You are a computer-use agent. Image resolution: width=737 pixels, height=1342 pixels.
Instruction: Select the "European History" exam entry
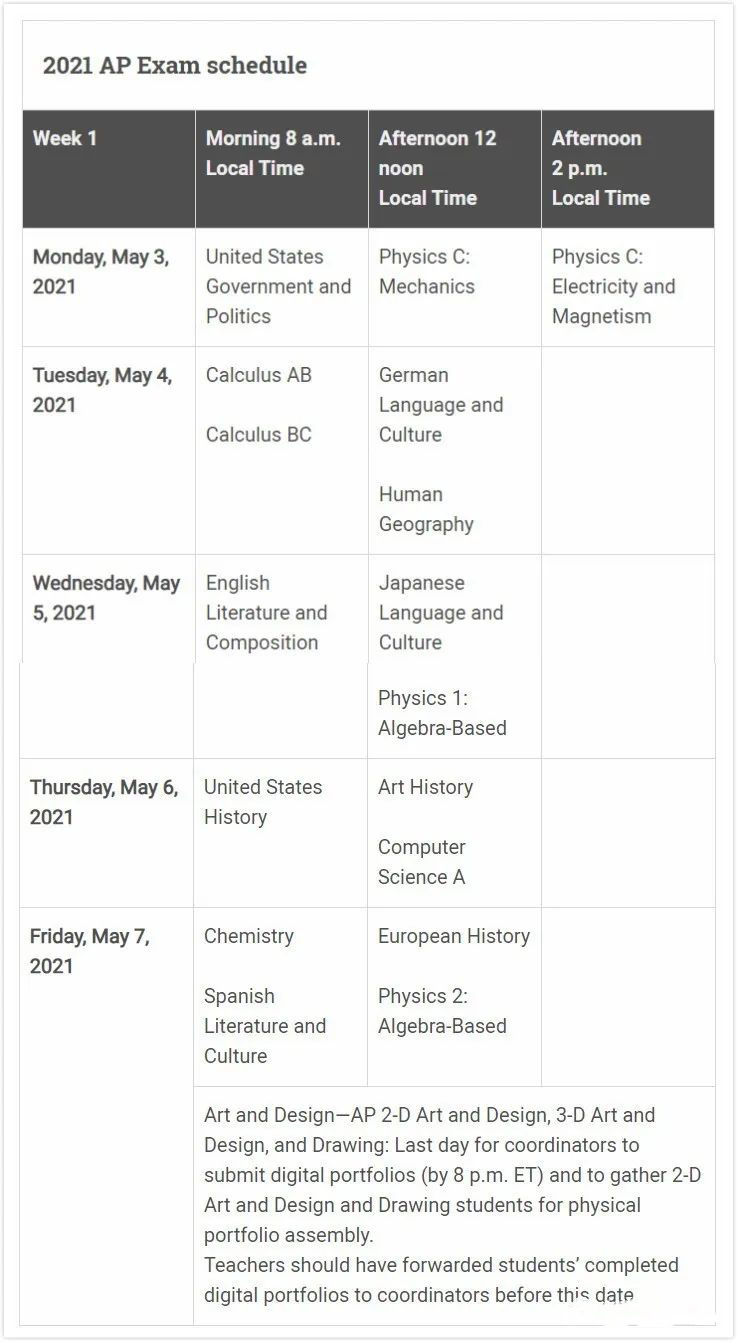coord(454,936)
